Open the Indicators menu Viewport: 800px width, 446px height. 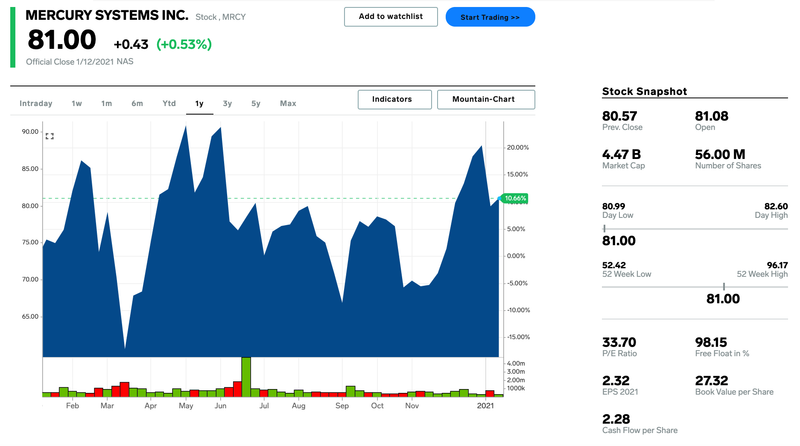point(395,100)
